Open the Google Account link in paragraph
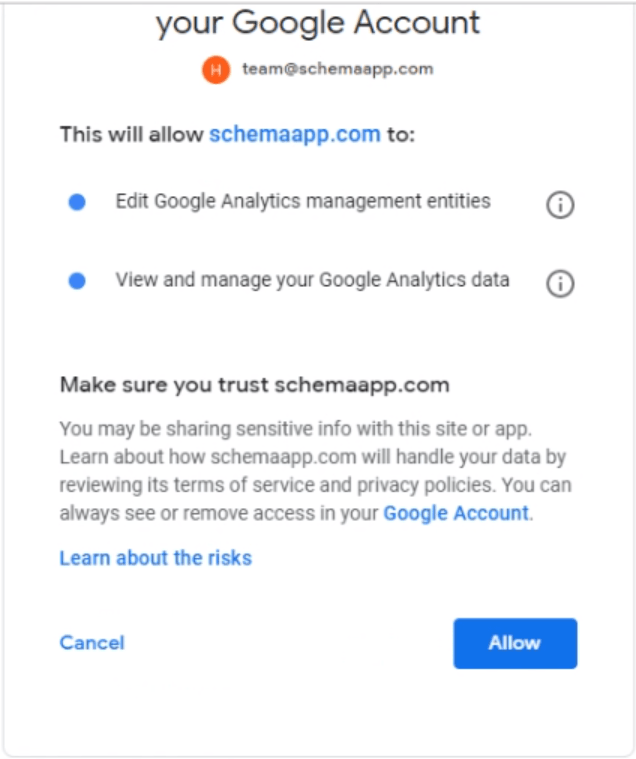The height and width of the screenshot is (759, 636). [x=456, y=513]
